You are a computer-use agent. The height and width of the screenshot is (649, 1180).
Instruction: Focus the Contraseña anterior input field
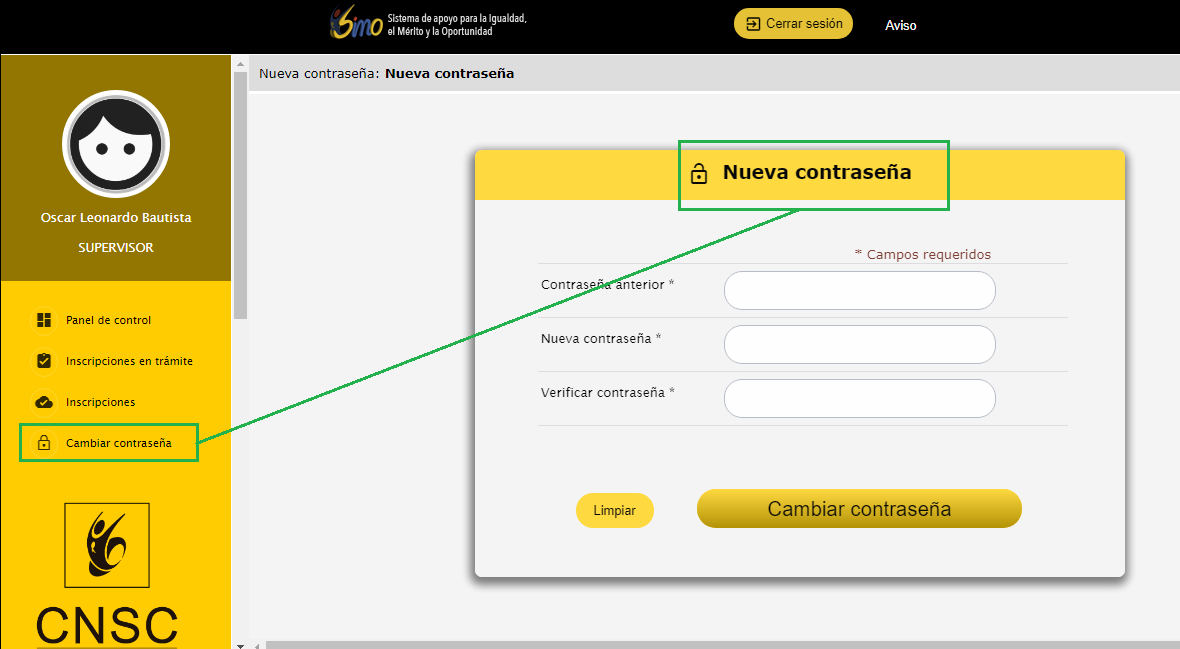pyautogui.click(x=859, y=291)
